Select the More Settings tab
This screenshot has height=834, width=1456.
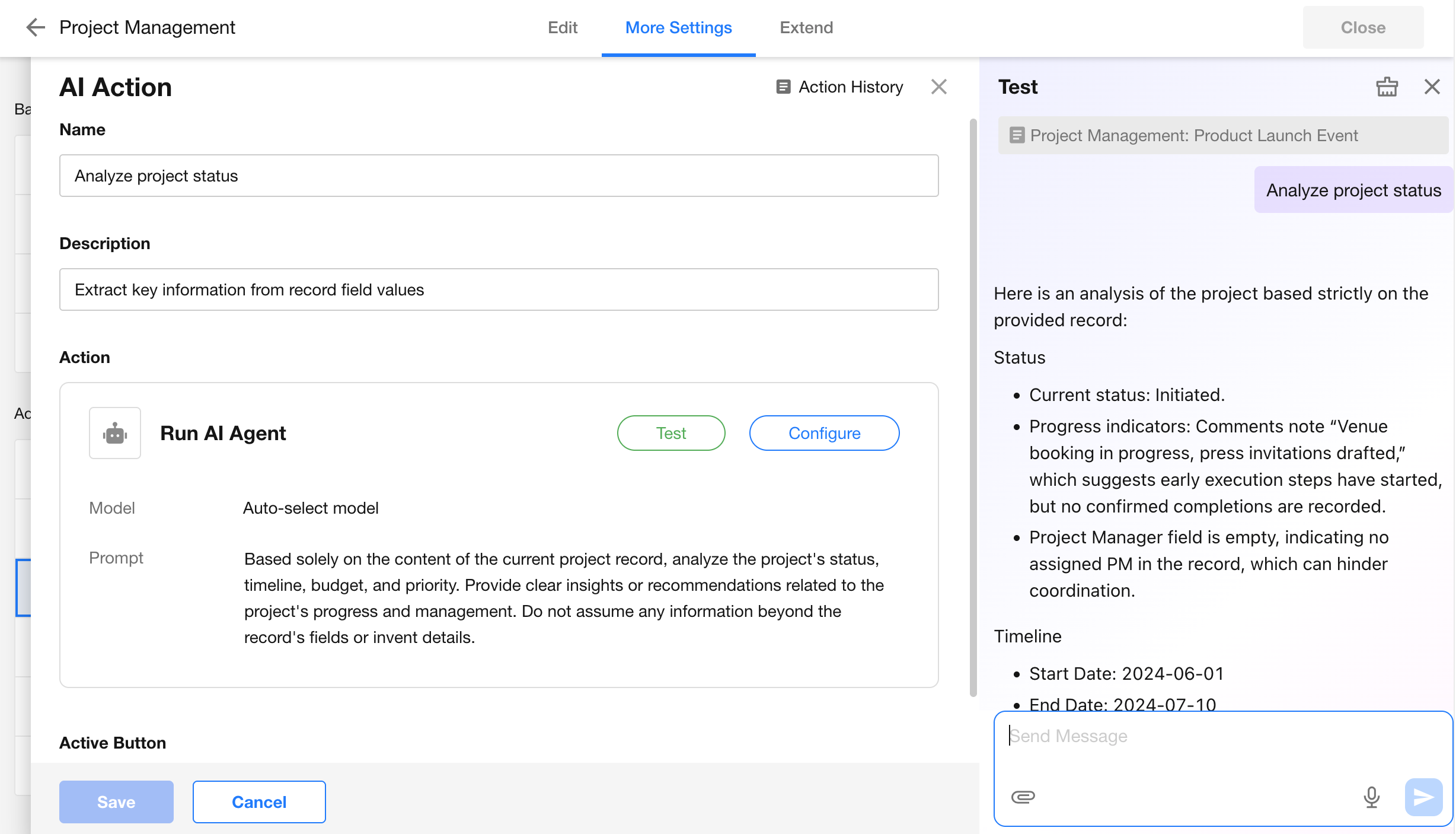(x=678, y=28)
